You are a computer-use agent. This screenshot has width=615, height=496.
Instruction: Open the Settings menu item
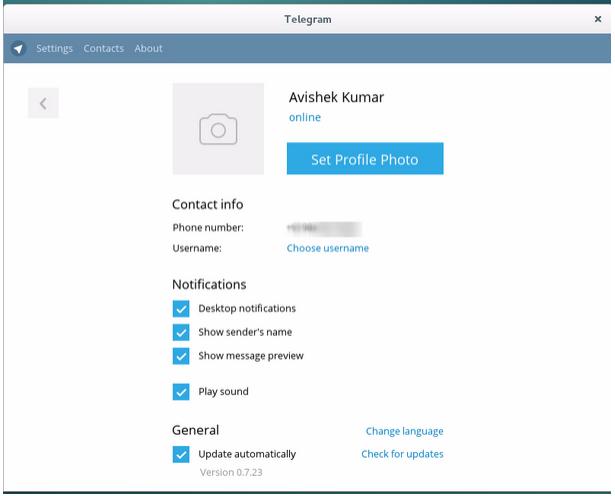[54, 48]
